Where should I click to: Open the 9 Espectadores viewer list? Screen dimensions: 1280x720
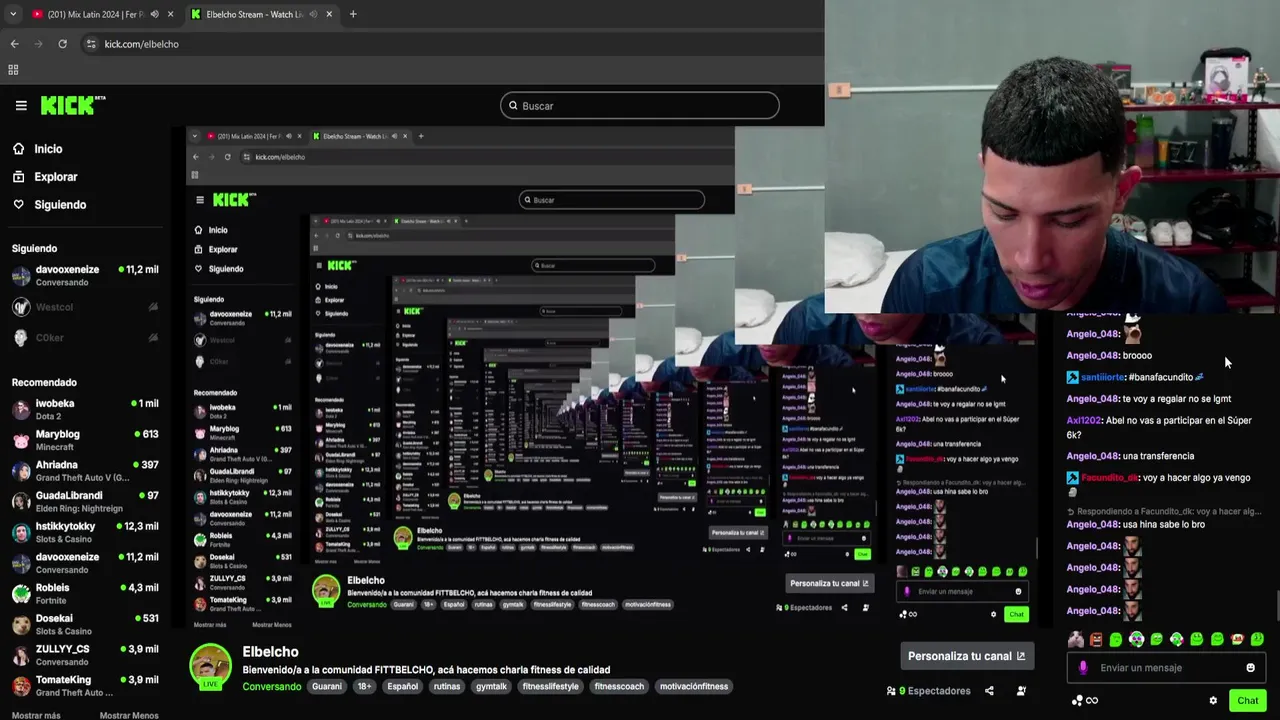point(929,691)
